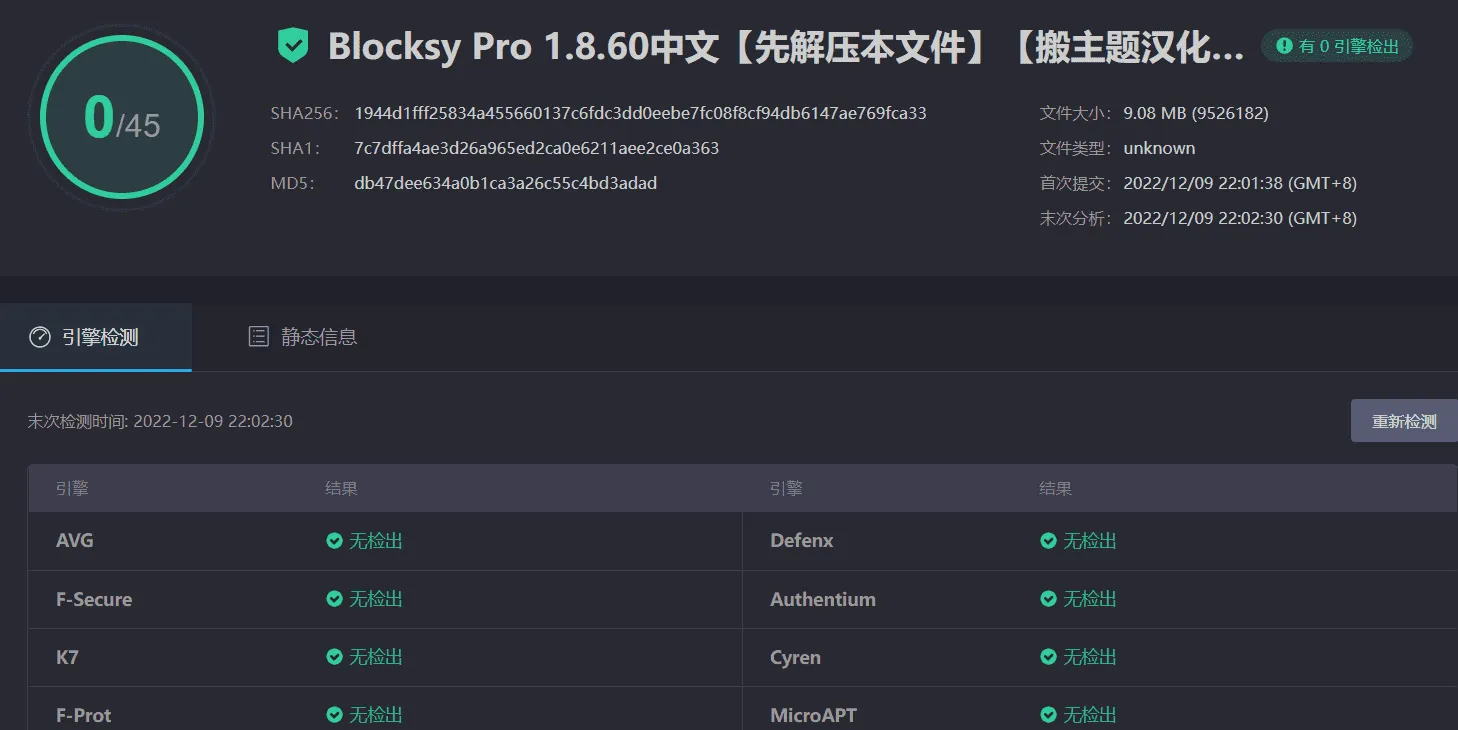Click the document icon on 静态信息 tab
This screenshot has height=730, width=1458.
click(x=259, y=337)
